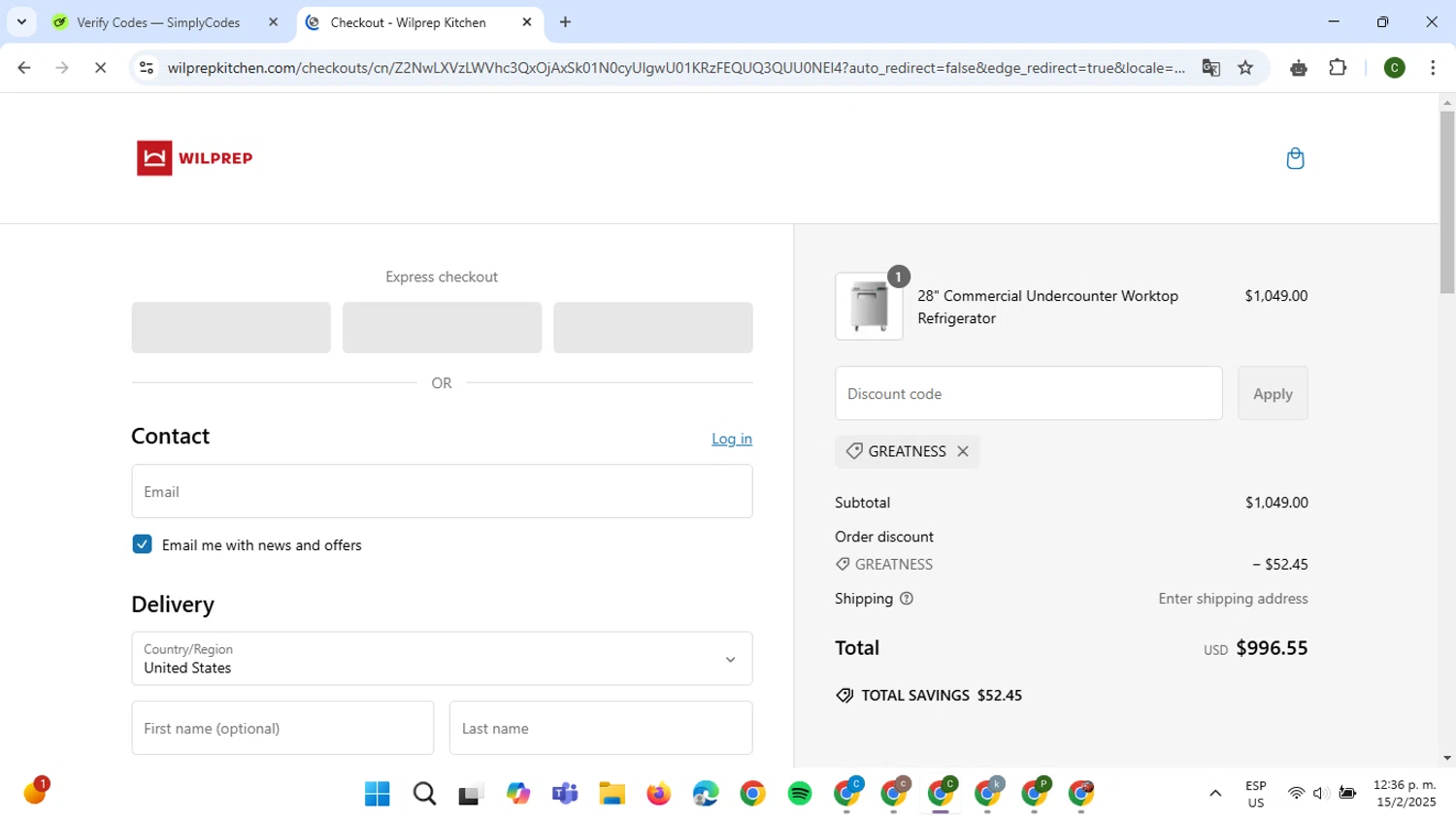Image resolution: width=1456 pixels, height=818 pixels.
Task: Click the shipping info question mark icon
Action: (x=907, y=599)
